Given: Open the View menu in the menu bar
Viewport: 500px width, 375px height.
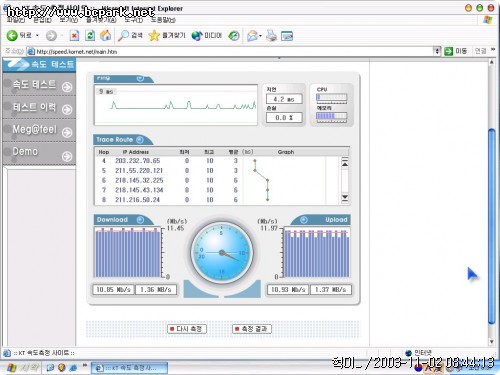Looking at the screenshot, I should 68,20.
